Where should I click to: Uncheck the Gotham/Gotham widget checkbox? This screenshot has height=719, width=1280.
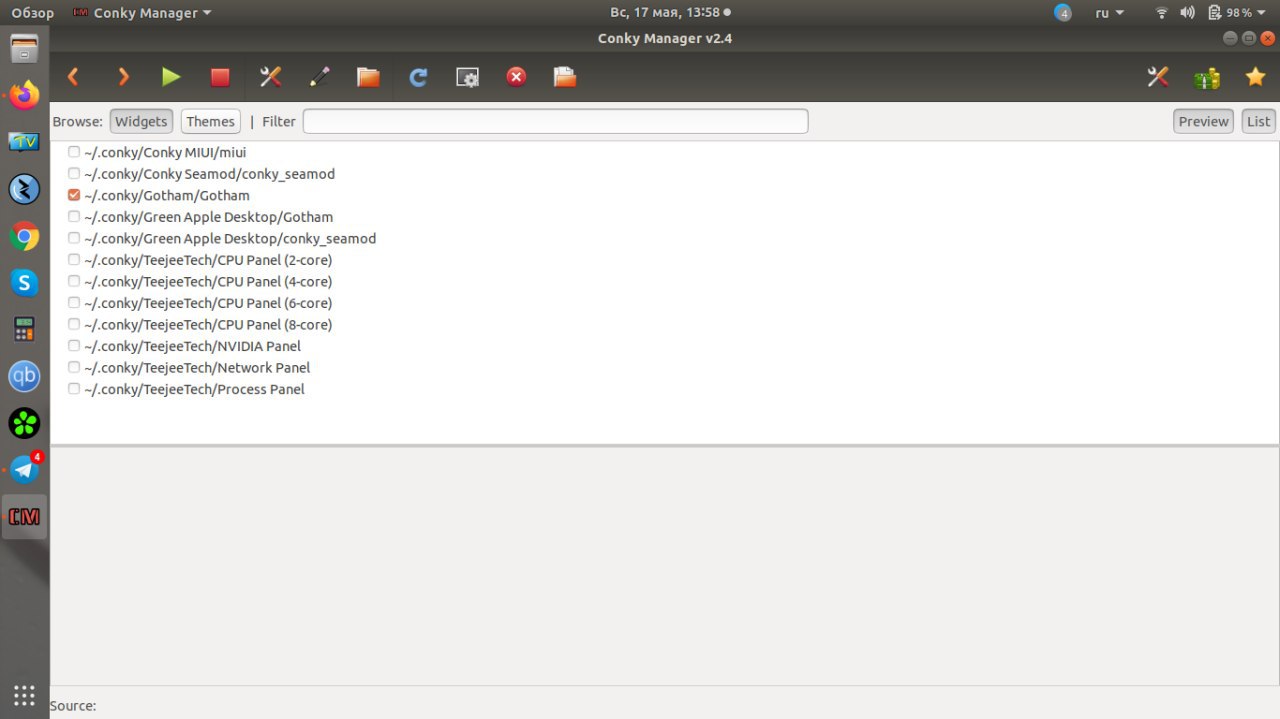click(x=74, y=195)
